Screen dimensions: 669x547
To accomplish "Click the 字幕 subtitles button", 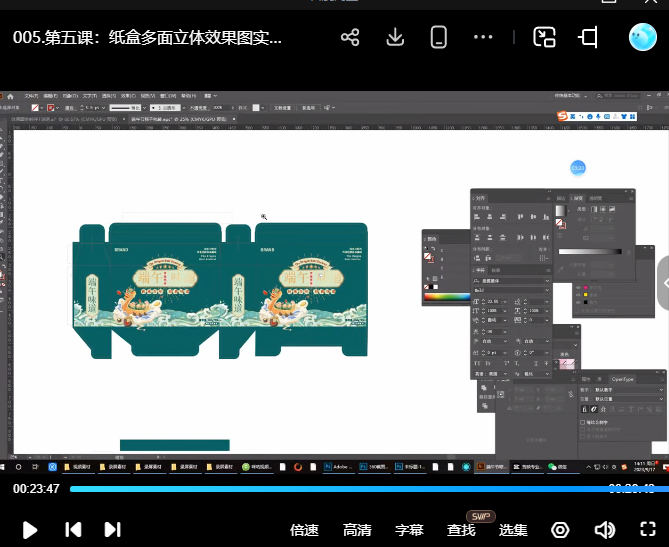I will coord(409,530).
